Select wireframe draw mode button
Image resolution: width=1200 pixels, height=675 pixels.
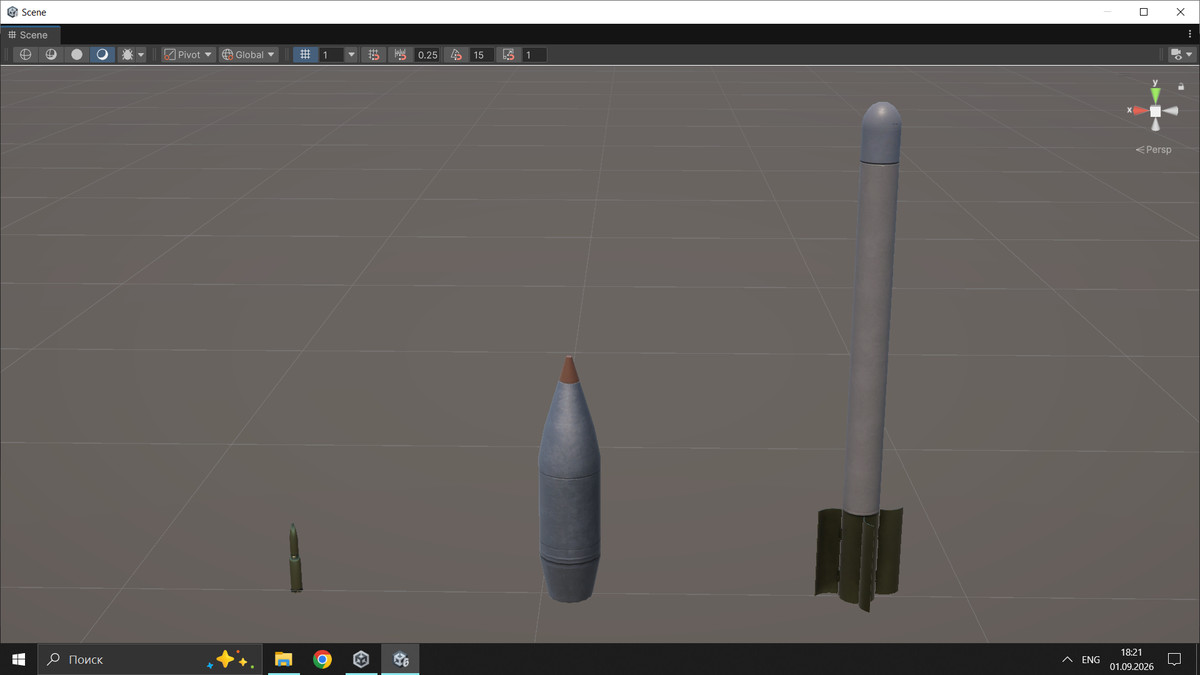coord(26,55)
